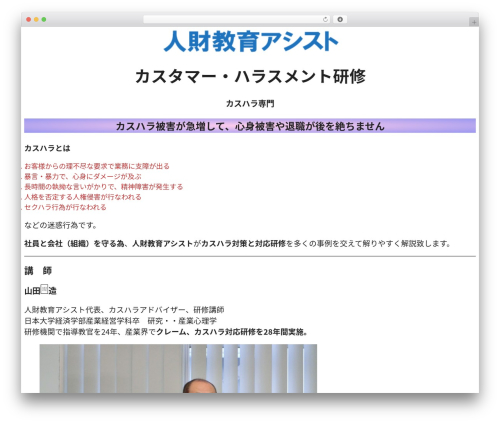Image resolution: width=500 pixels, height=423 pixels.
Task: Click the instructor name starting 山田
Action: pyautogui.click(x=40, y=291)
